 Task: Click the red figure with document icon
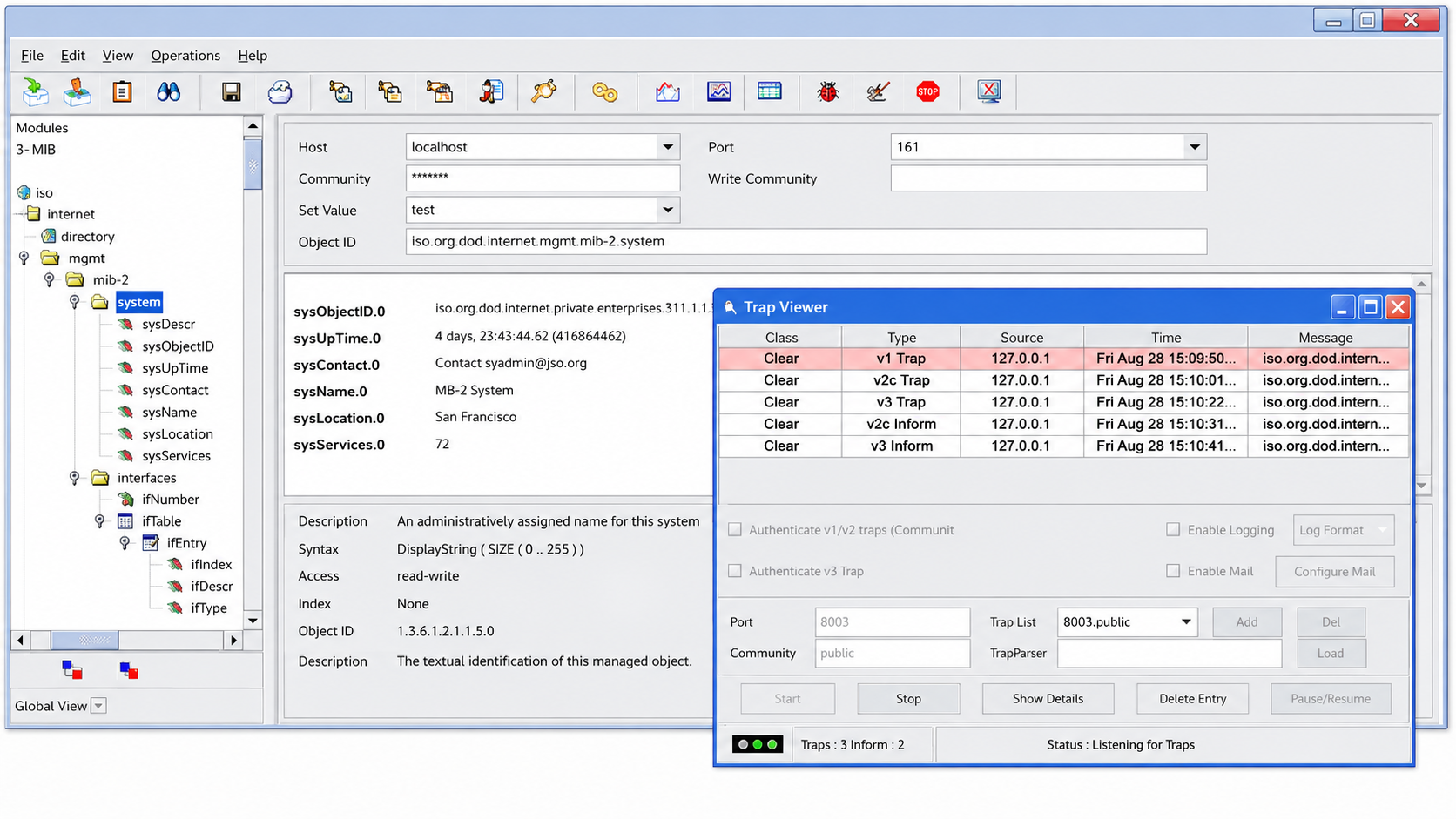click(491, 91)
